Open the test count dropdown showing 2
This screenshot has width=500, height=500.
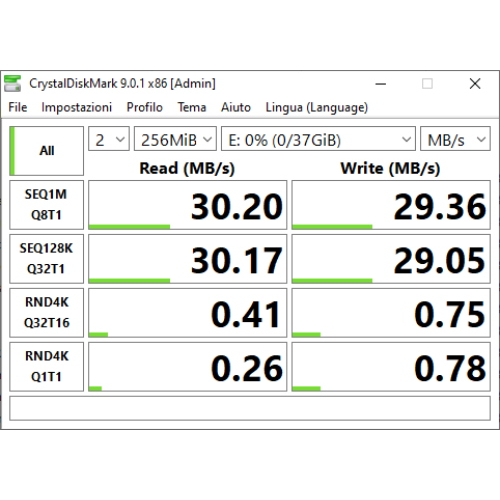pyautogui.click(x=109, y=139)
